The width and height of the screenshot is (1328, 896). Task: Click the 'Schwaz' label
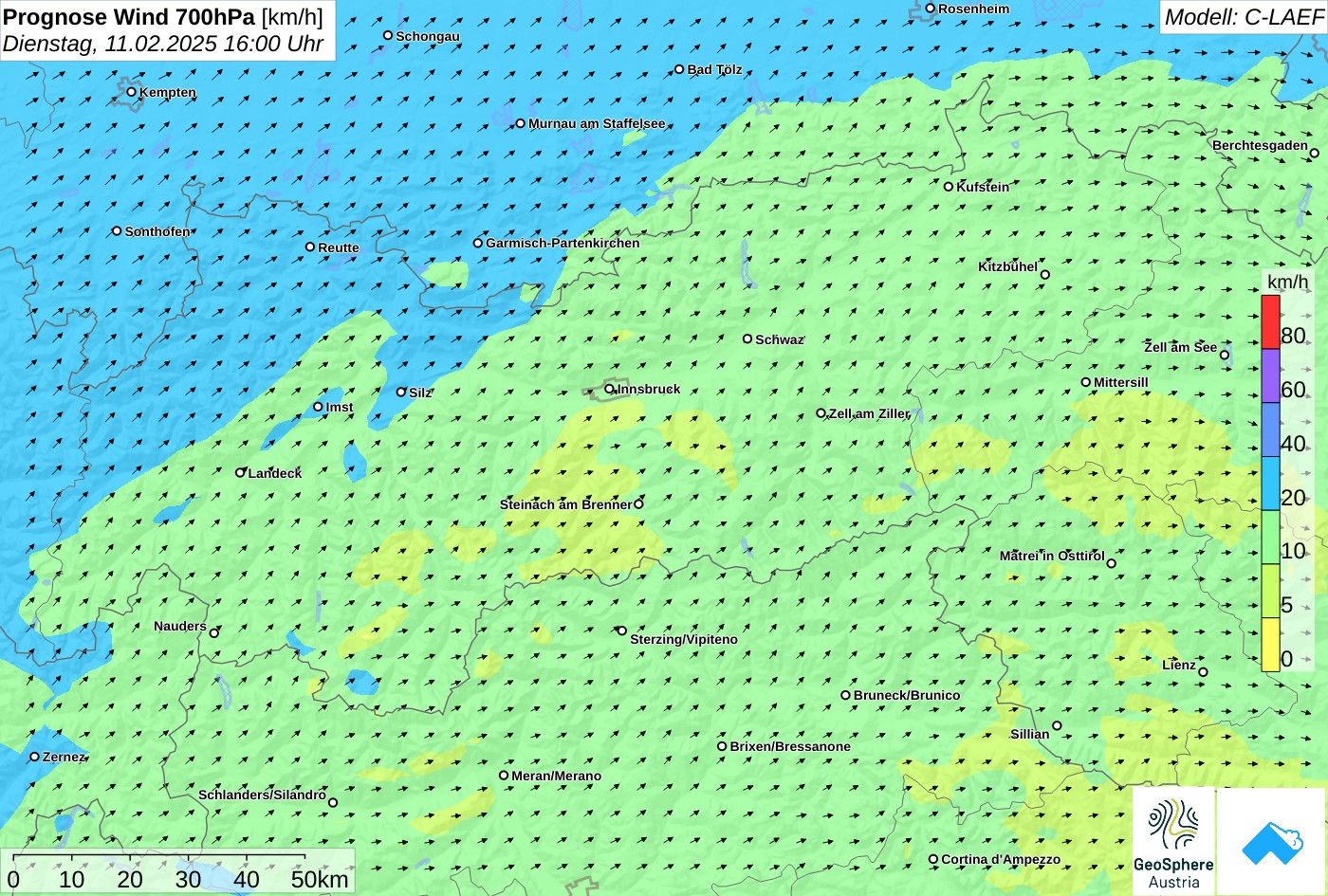tap(780, 339)
